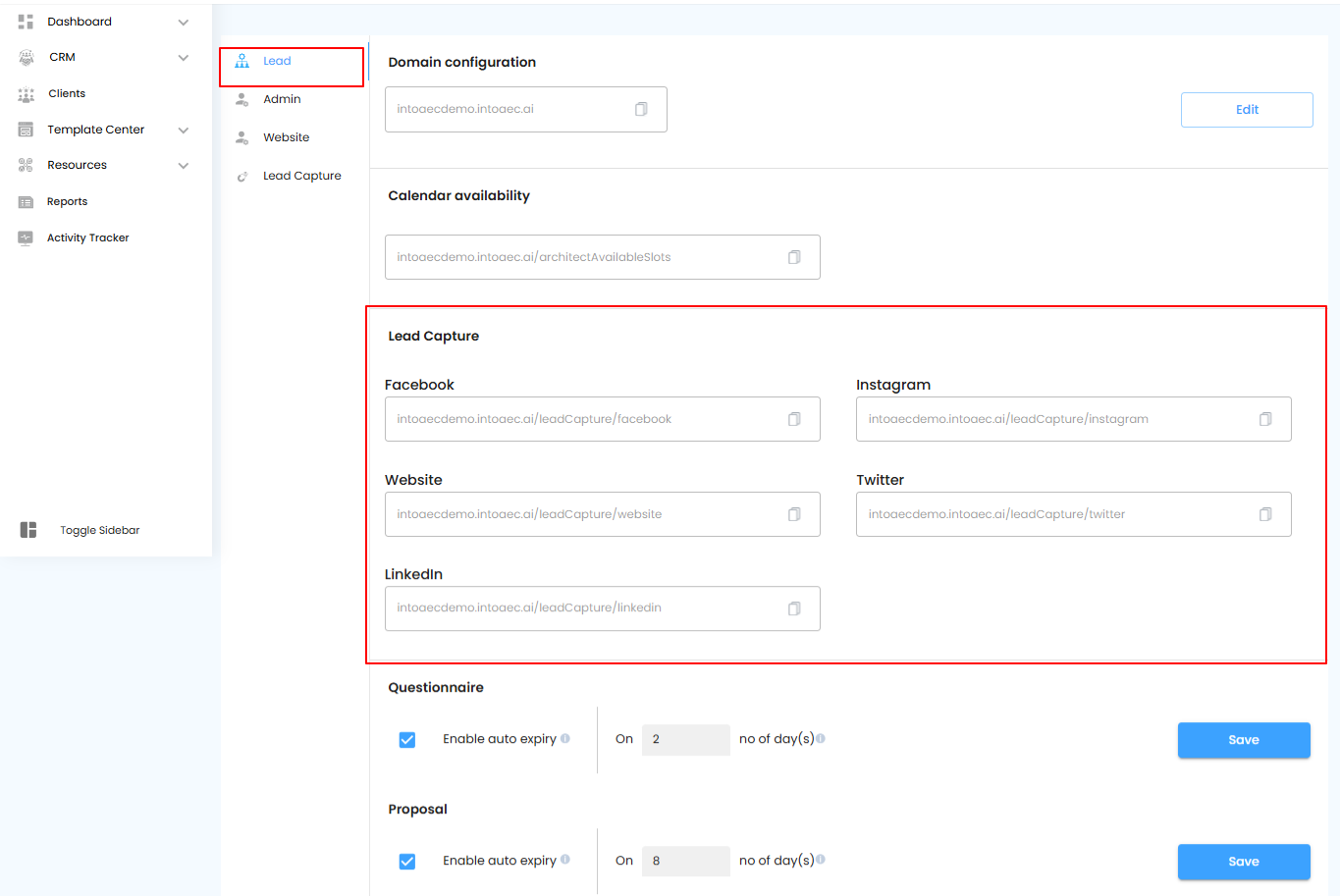Viewport: 1340px width, 896px height.
Task: Copy the Instagram lead capture link
Action: pos(1265,419)
